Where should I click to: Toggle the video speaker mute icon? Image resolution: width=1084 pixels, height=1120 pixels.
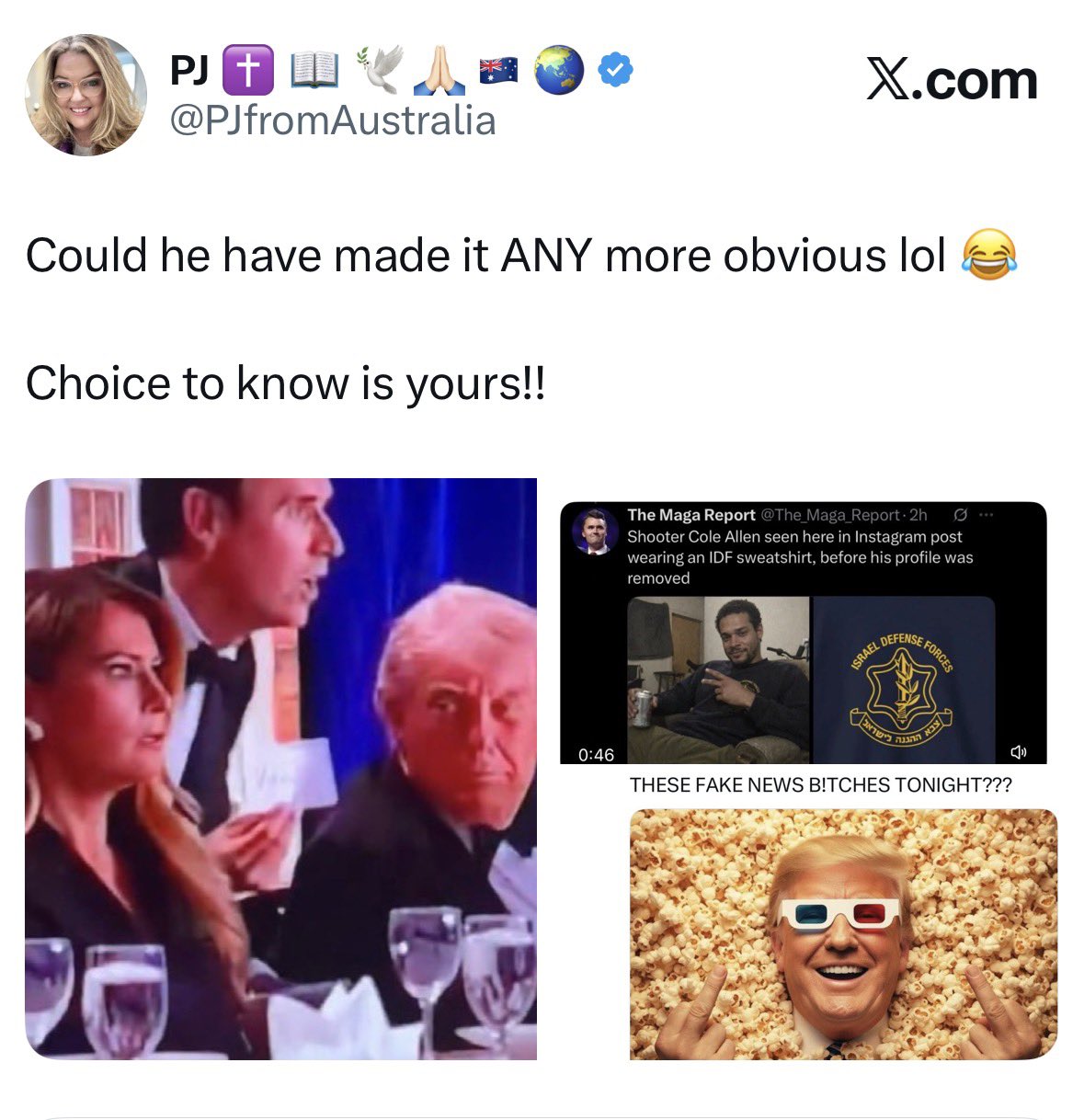[1018, 752]
